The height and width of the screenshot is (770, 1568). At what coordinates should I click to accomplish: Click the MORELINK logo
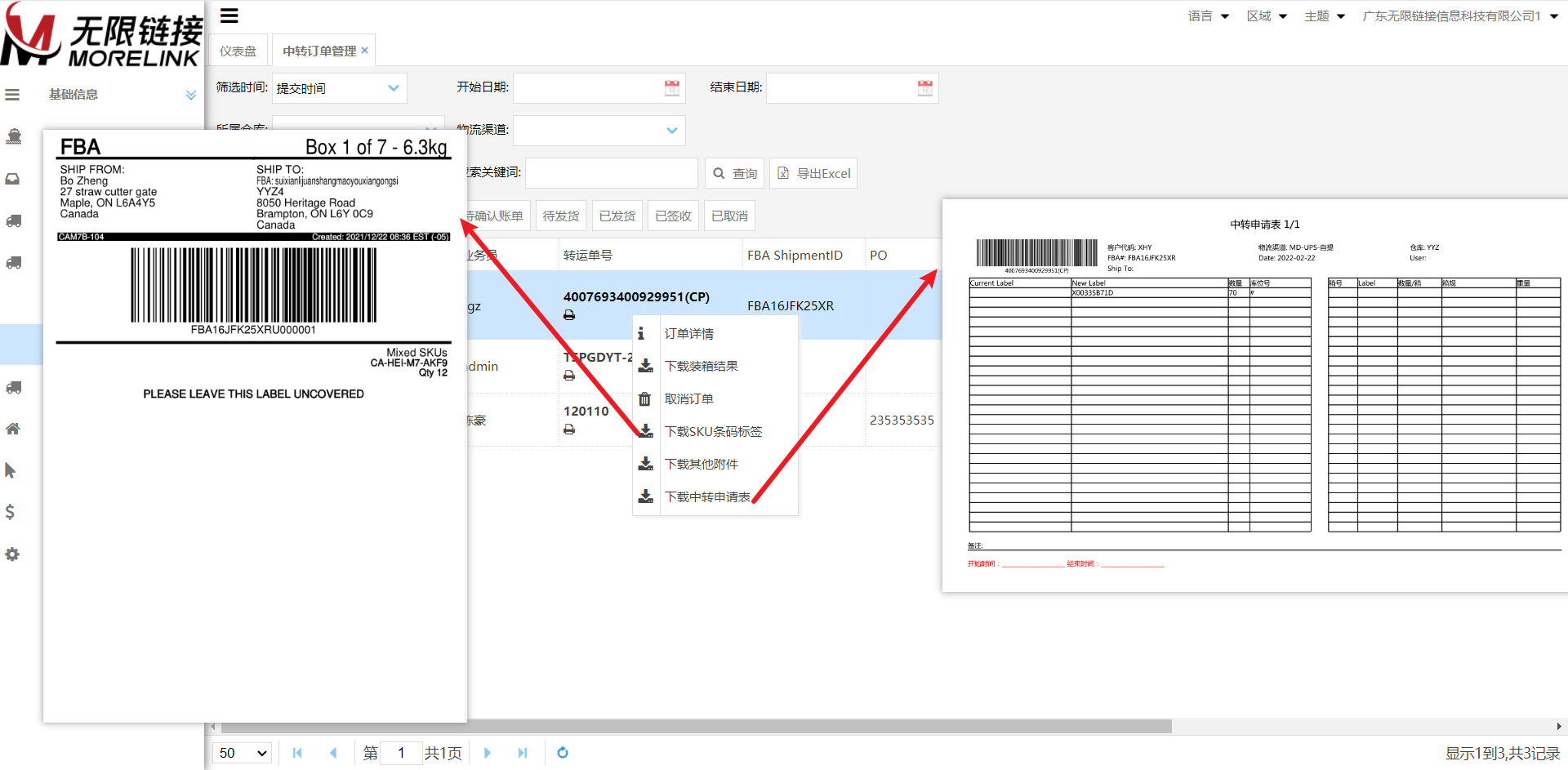tap(101, 34)
